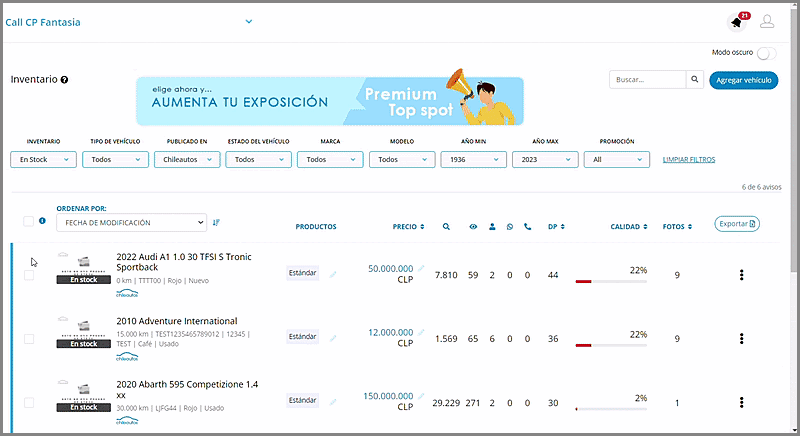The height and width of the screenshot is (436, 800).
Task: Sort by DP column
Action: [x=556, y=226]
